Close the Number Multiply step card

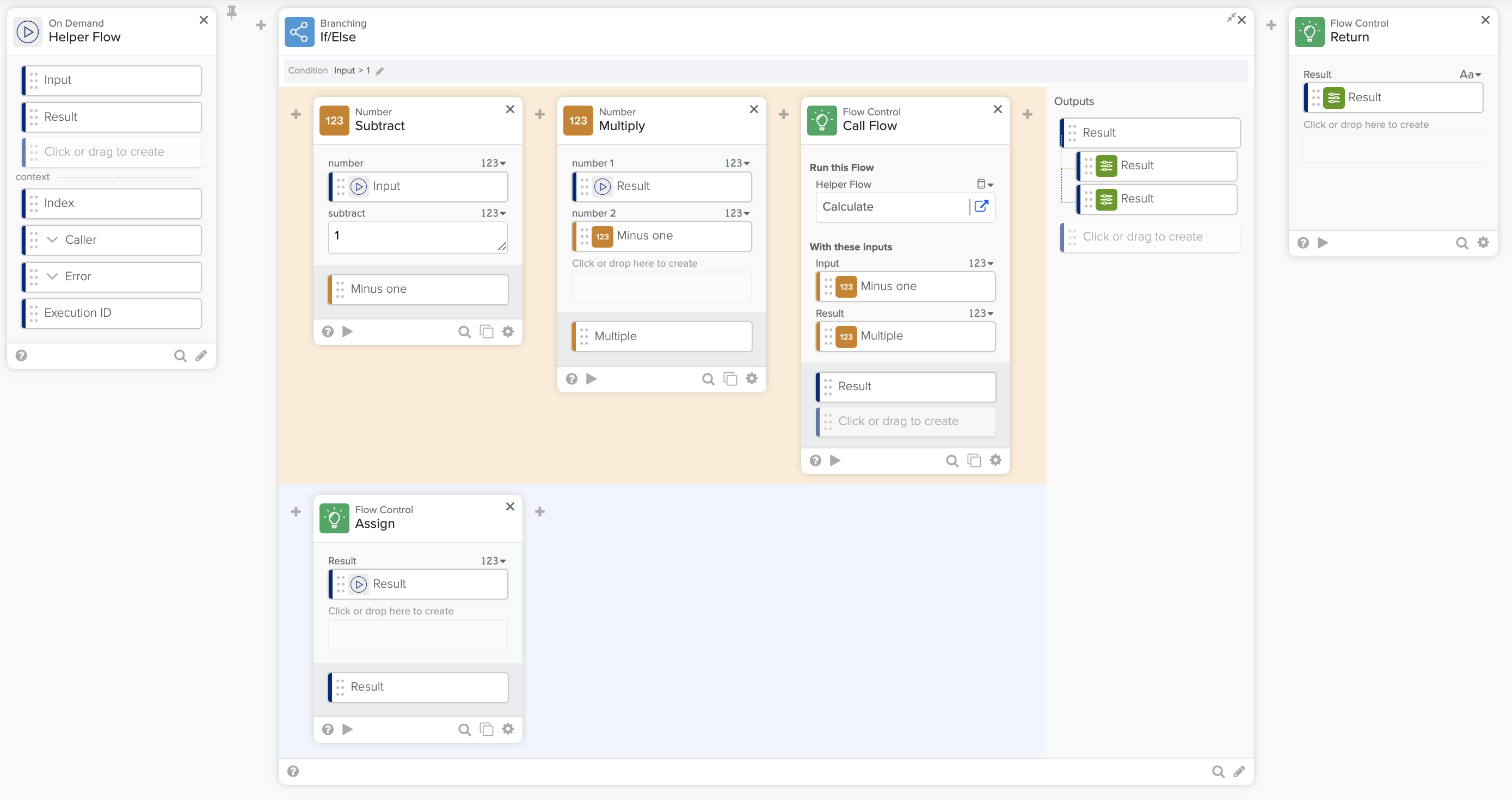pyautogui.click(x=753, y=109)
